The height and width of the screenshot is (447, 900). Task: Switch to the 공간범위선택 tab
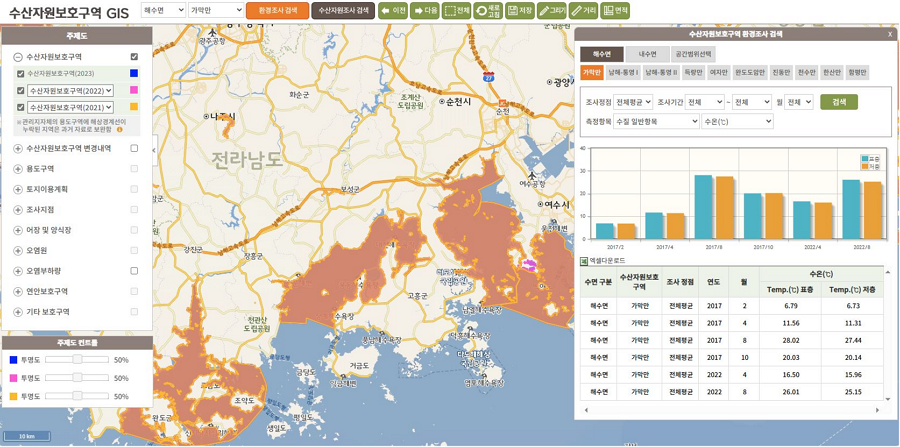[693, 55]
